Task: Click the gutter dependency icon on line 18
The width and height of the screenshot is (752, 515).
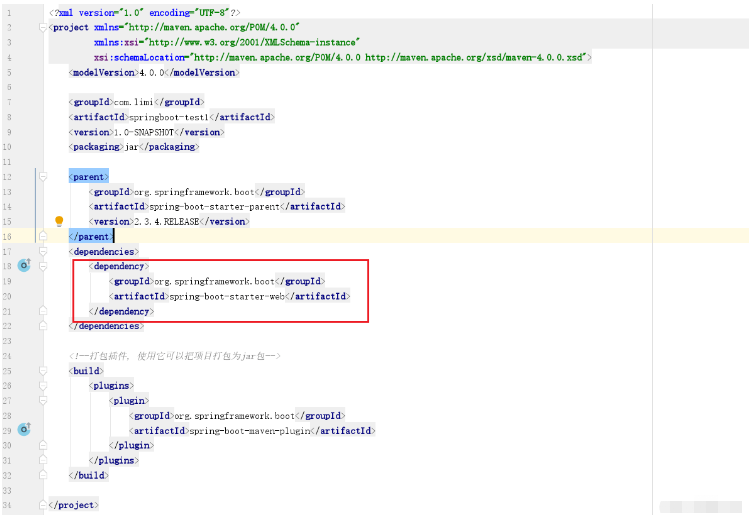Action: coord(24,265)
